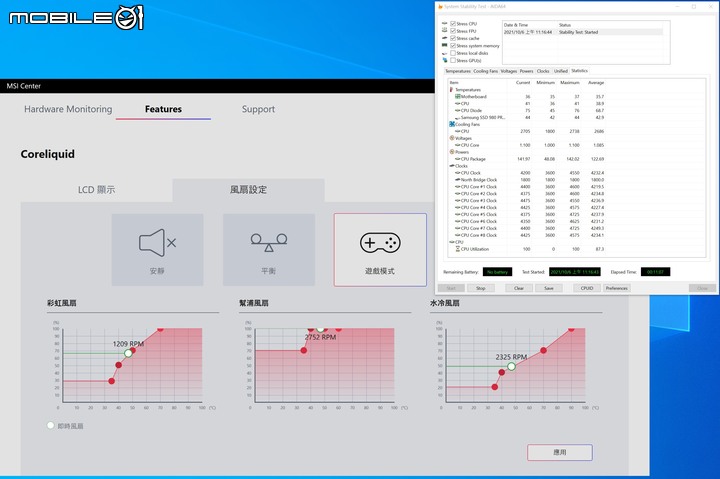
Task: Sort by the Average column header
Action: point(596,83)
